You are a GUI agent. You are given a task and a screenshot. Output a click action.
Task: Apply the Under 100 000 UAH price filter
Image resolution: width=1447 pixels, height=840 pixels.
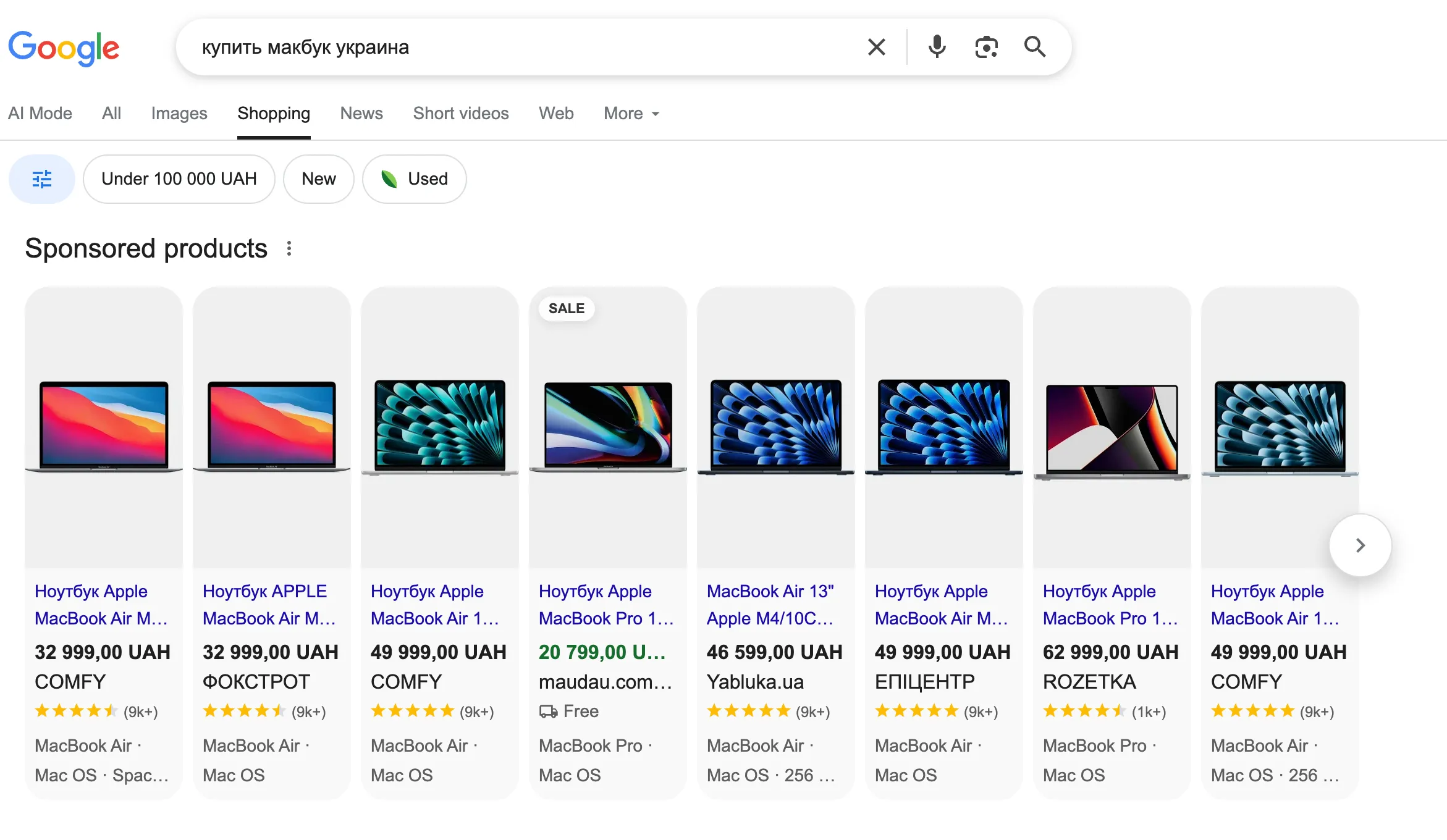click(x=179, y=178)
